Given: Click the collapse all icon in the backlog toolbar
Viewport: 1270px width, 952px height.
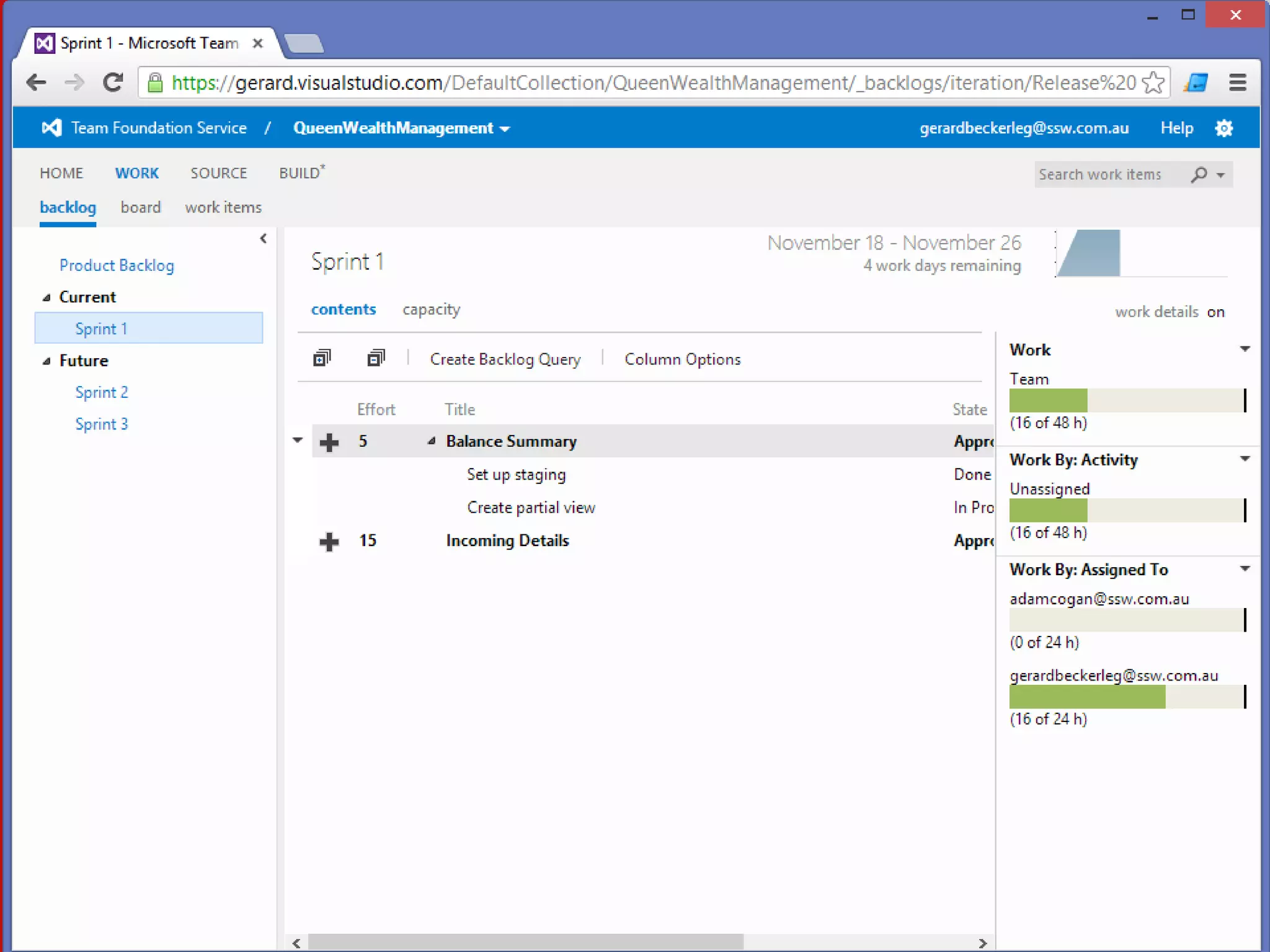Looking at the screenshot, I should click(376, 358).
